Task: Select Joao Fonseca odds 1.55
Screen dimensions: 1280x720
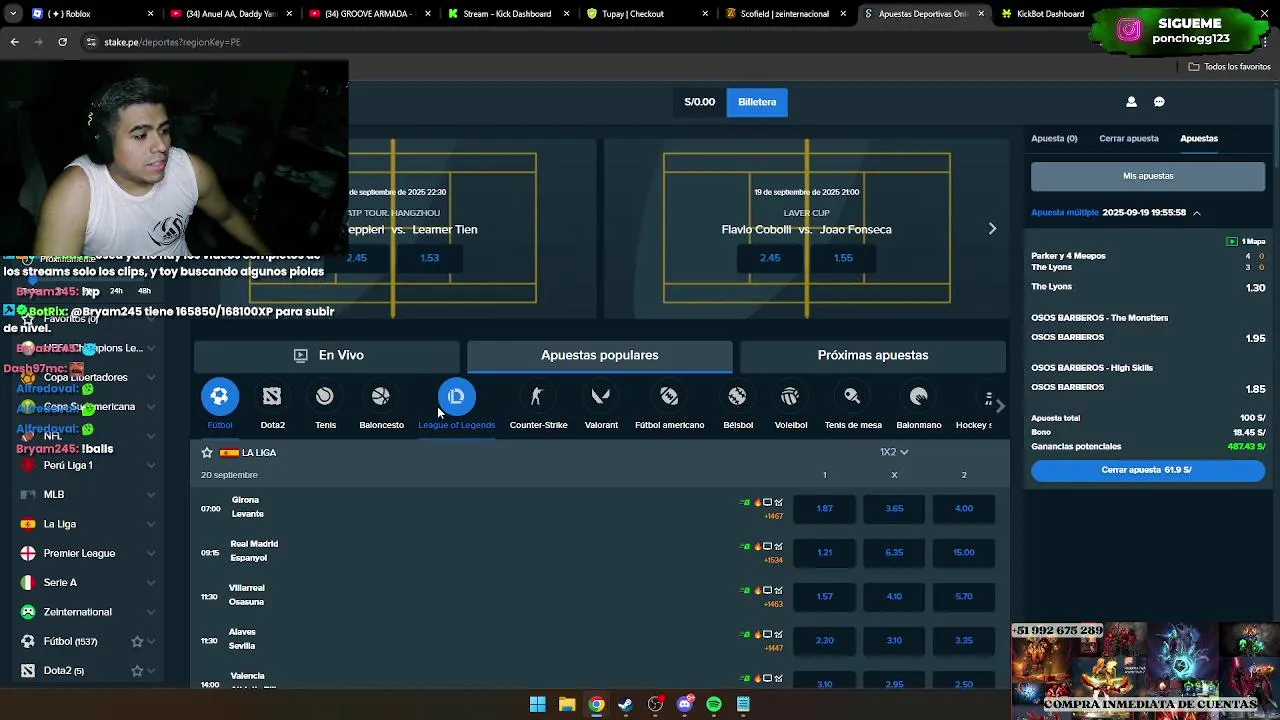Action: click(x=843, y=258)
